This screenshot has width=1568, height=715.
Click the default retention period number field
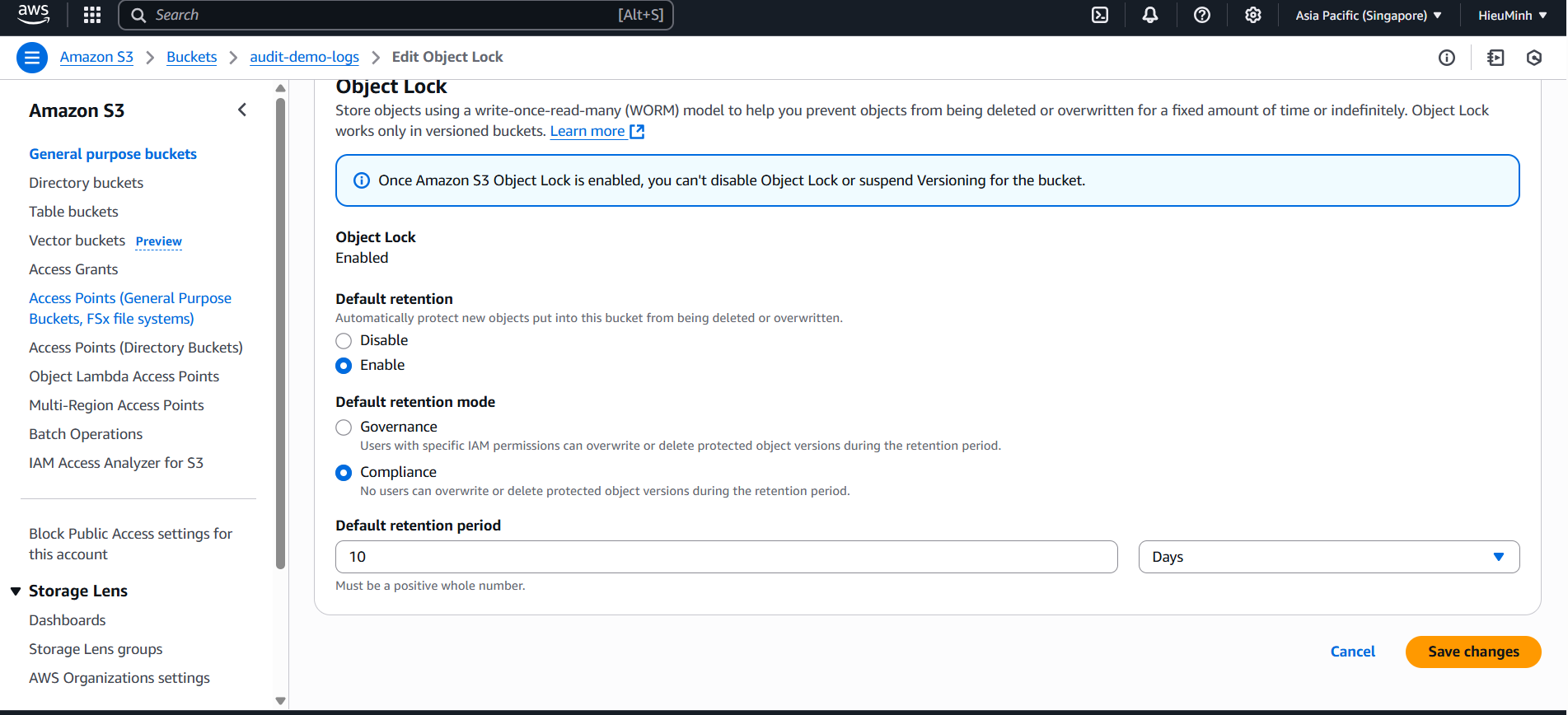727,557
